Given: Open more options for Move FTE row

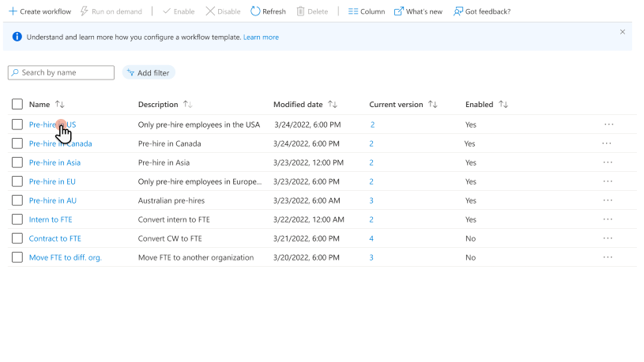Looking at the screenshot, I should coord(608,257).
